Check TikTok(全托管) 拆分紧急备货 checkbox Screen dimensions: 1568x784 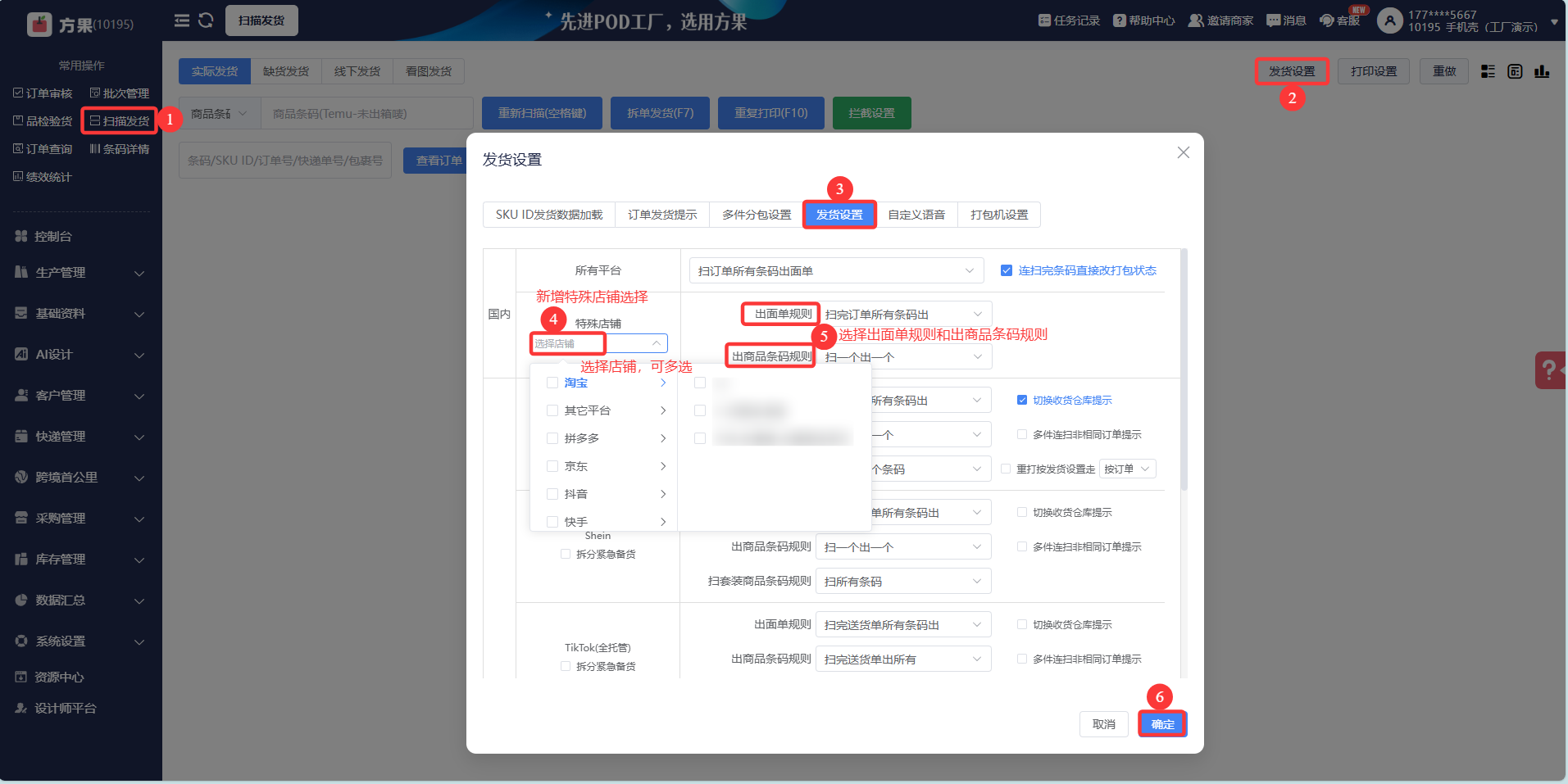pyautogui.click(x=566, y=666)
